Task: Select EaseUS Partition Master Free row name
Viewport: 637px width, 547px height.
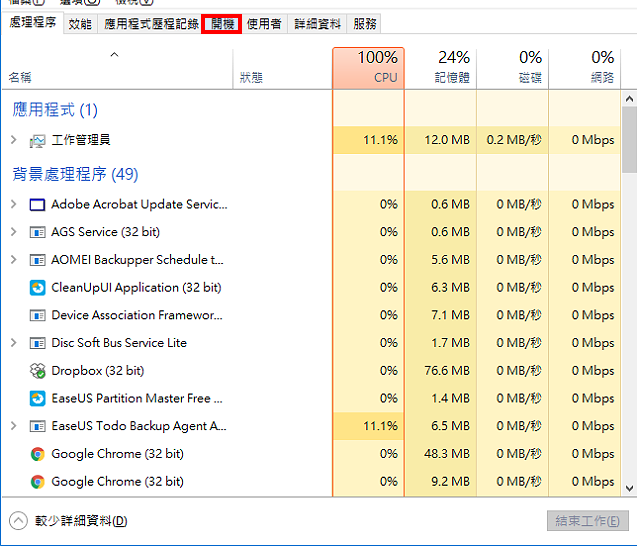Action: tap(137, 398)
